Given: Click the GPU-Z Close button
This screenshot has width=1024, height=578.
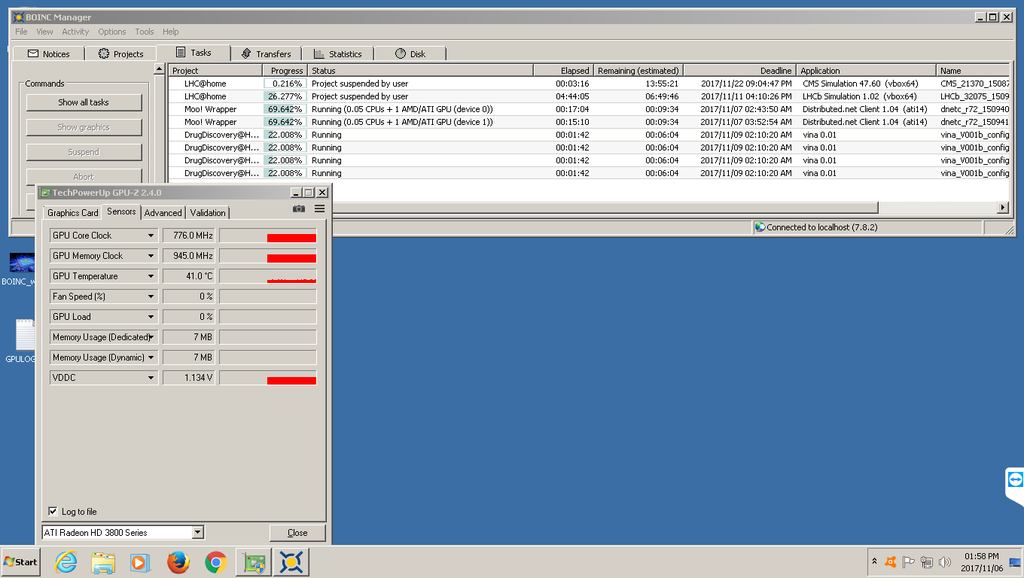Looking at the screenshot, I should (x=297, y=532).
